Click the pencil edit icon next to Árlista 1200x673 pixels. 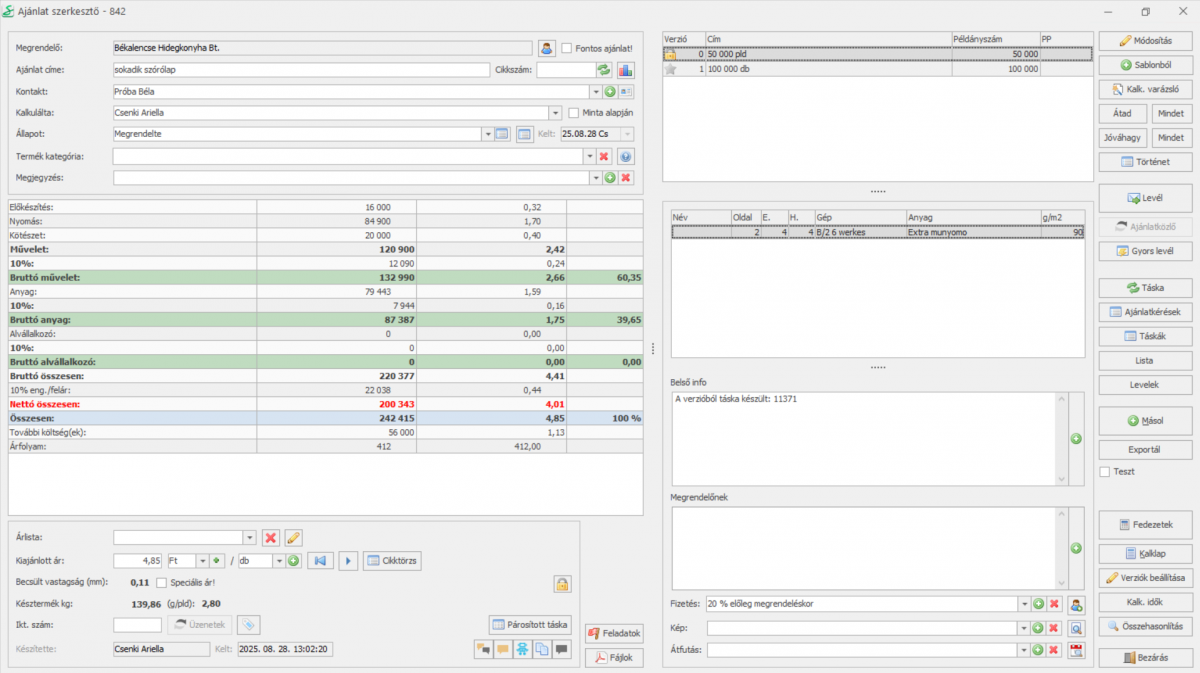[x=292, y=537]
